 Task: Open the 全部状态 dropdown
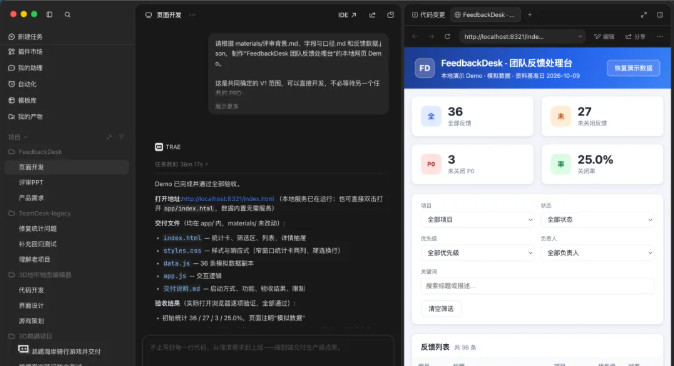click(597, 219)
